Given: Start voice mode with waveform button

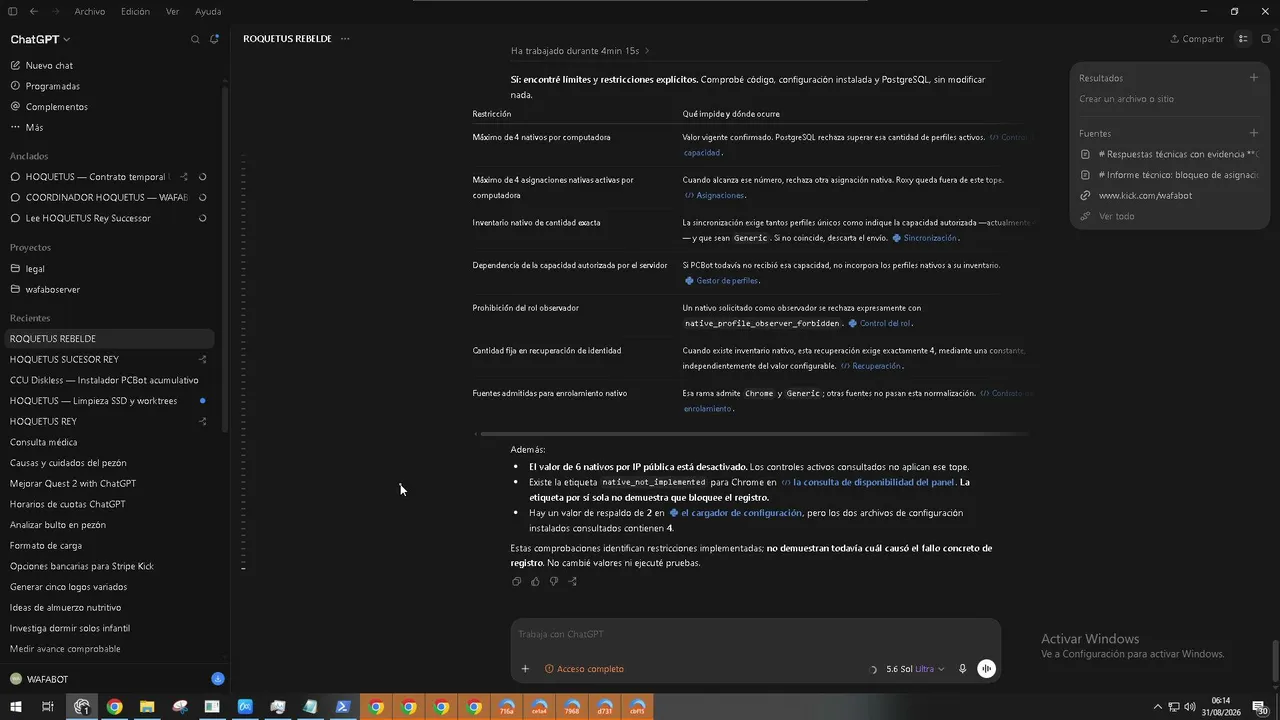Looking at the screenshot, I should [x=986, y=669].
